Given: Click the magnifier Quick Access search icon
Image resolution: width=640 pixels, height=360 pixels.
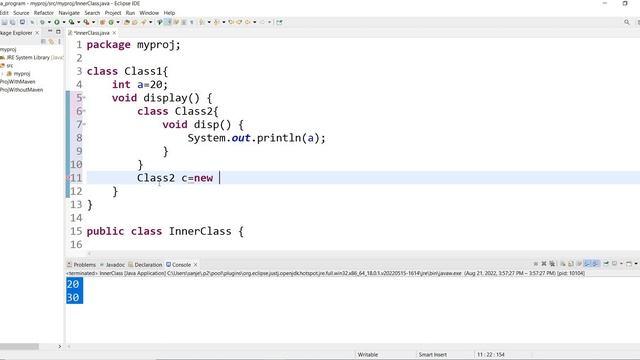Looking at the screenshot, I should pos(627,22).
